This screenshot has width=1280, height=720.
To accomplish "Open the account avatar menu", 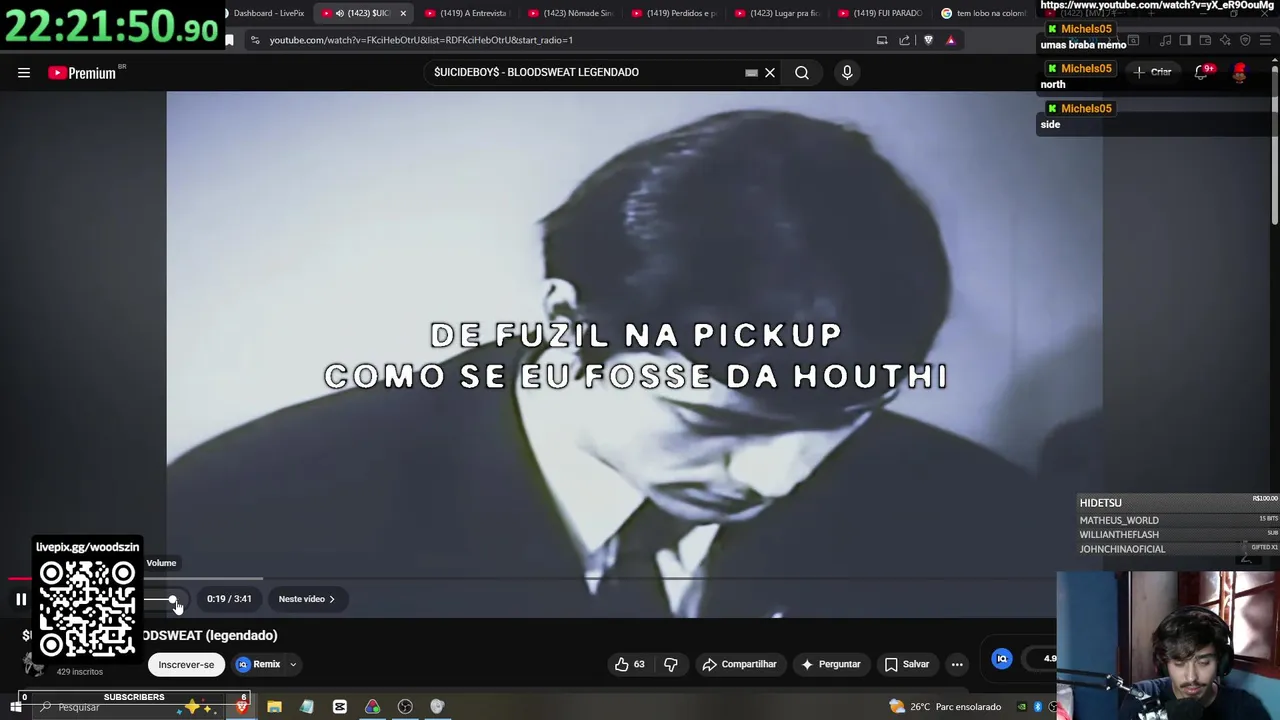I will 1240,72.
